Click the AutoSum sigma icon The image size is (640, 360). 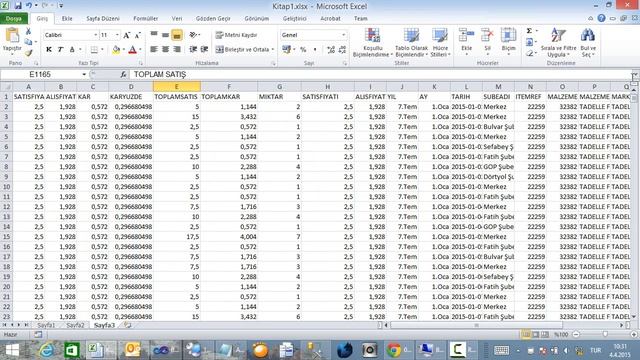[x=529, y=31]
